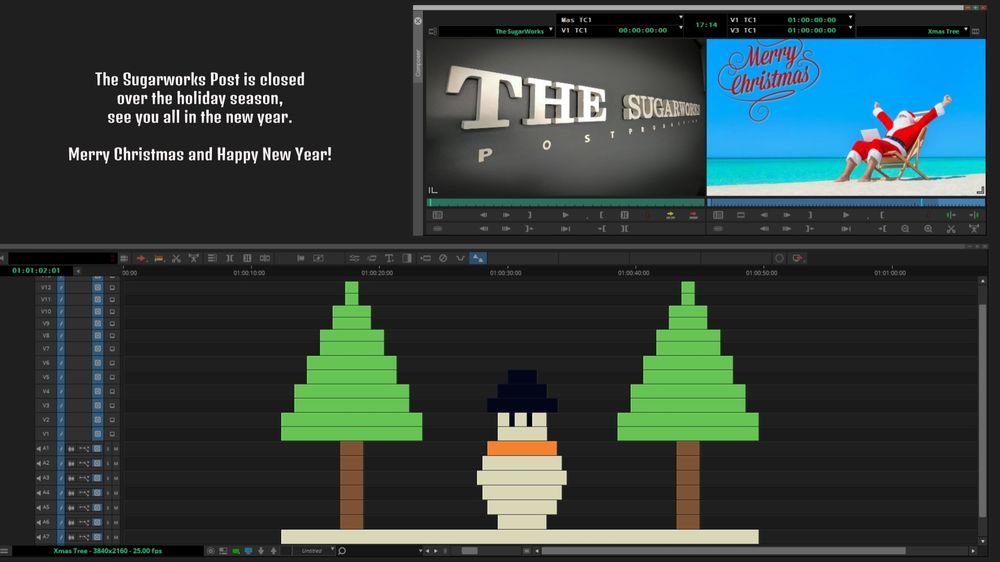The image size is (1000, 562).
Task: Click The Sugarworks source monitor image
Action: click(565, 117)
